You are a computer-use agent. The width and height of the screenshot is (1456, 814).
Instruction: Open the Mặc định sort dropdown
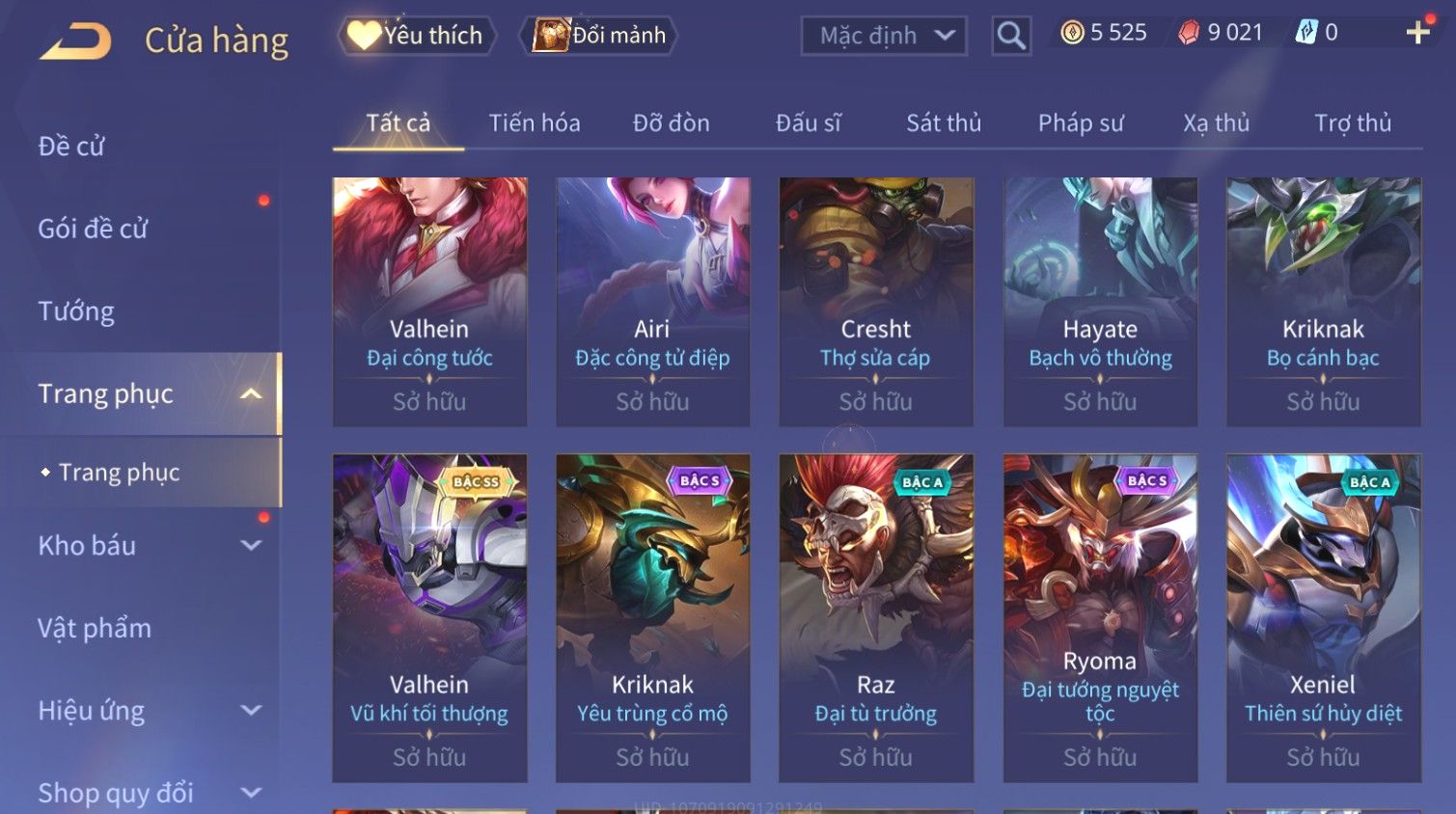(884, 36)
